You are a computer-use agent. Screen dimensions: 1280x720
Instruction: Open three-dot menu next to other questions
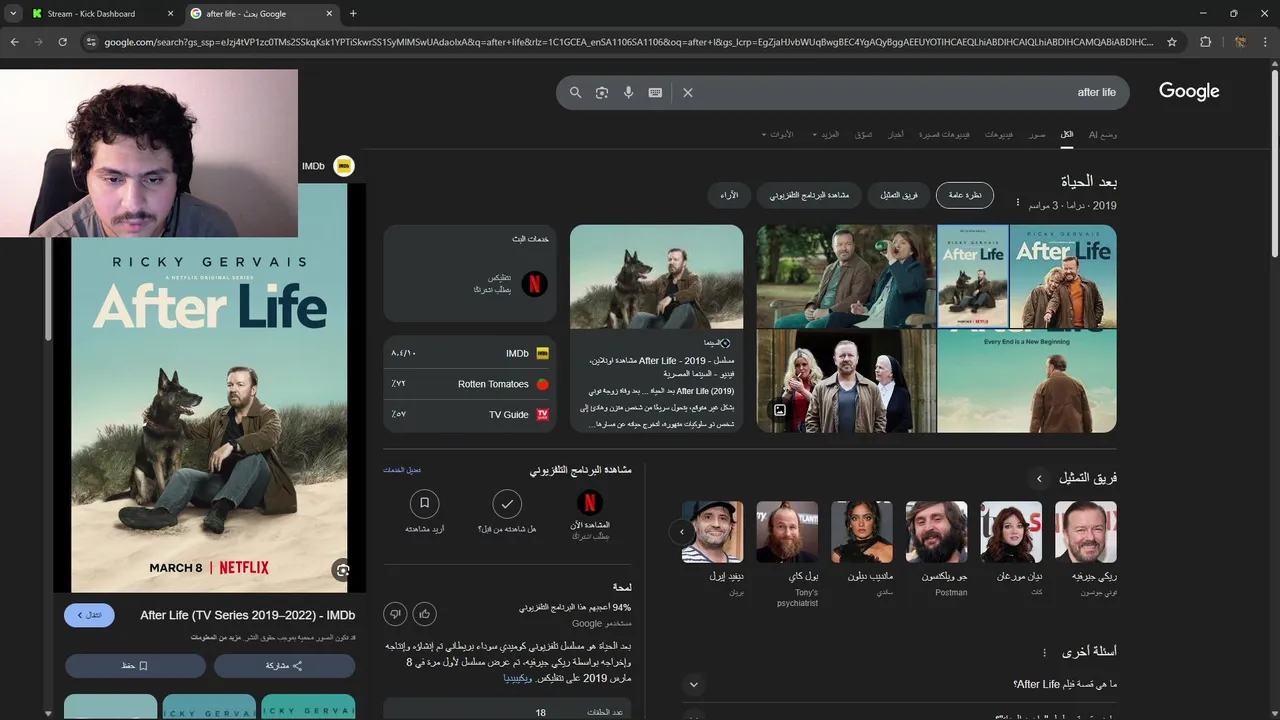[x=1044, y=652]
